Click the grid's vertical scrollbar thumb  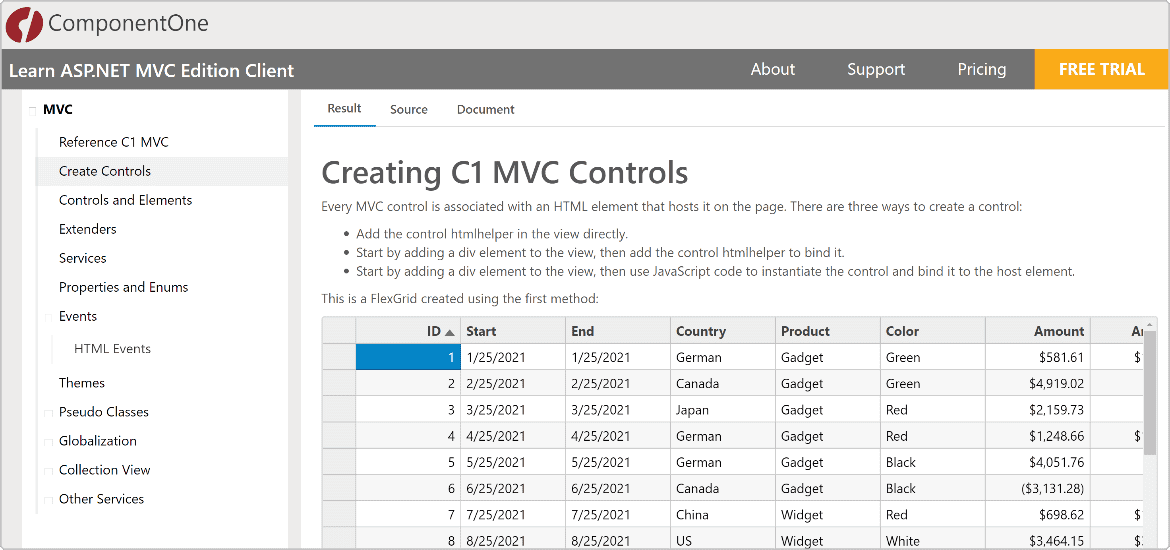1150,390
